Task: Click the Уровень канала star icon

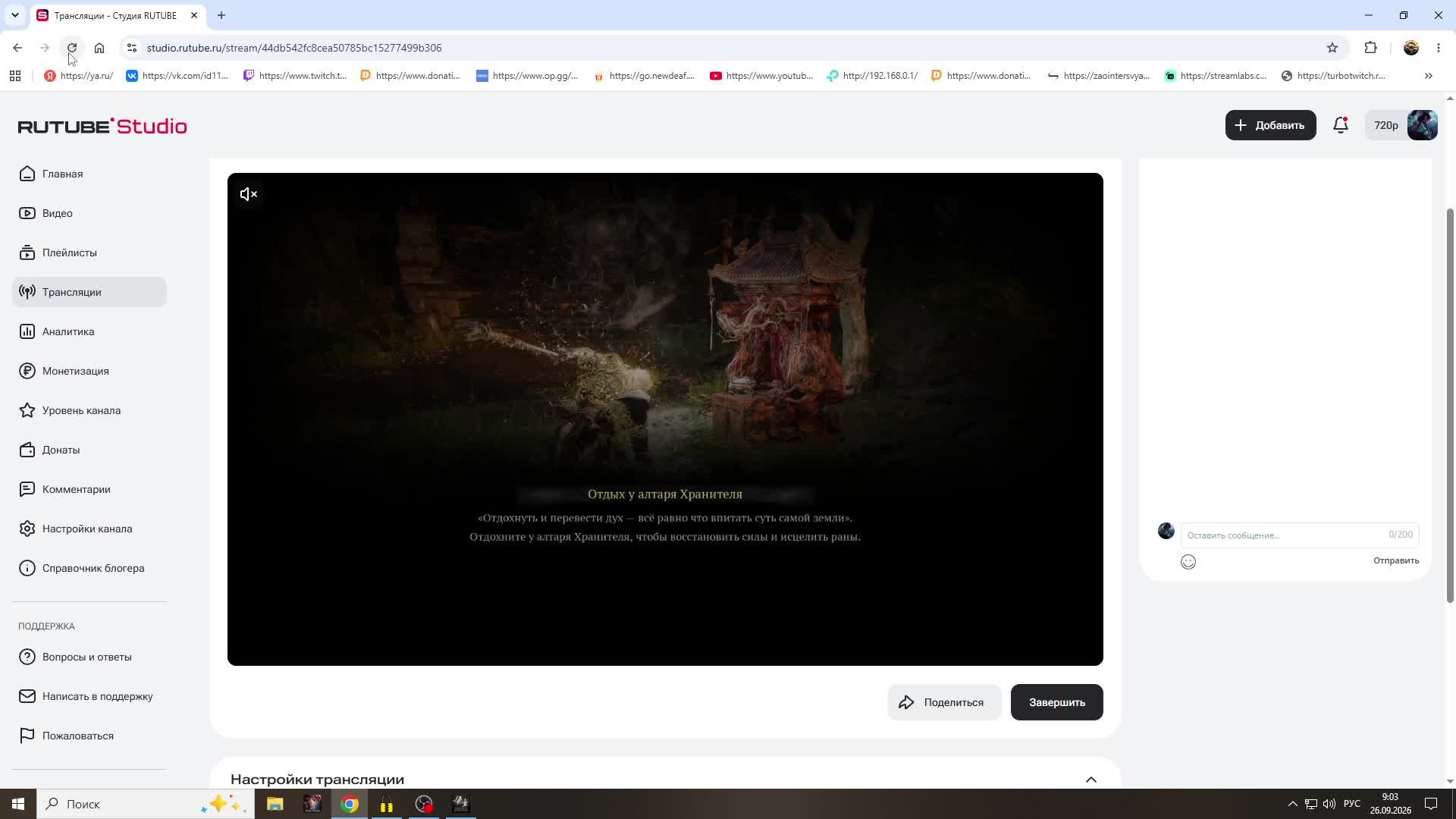Action: tap(27, 410)
